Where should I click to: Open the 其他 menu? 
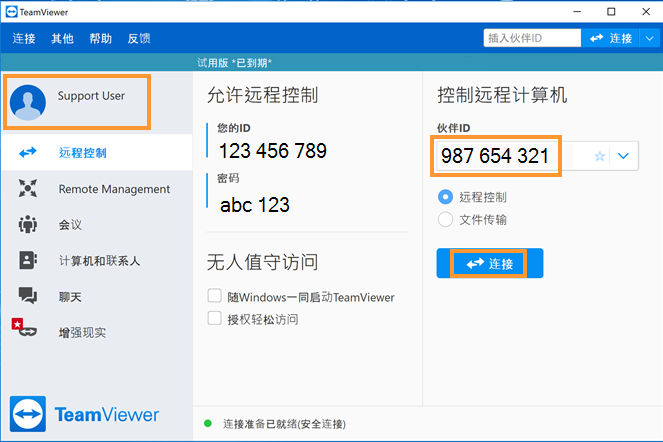click(x=62, y=38)
